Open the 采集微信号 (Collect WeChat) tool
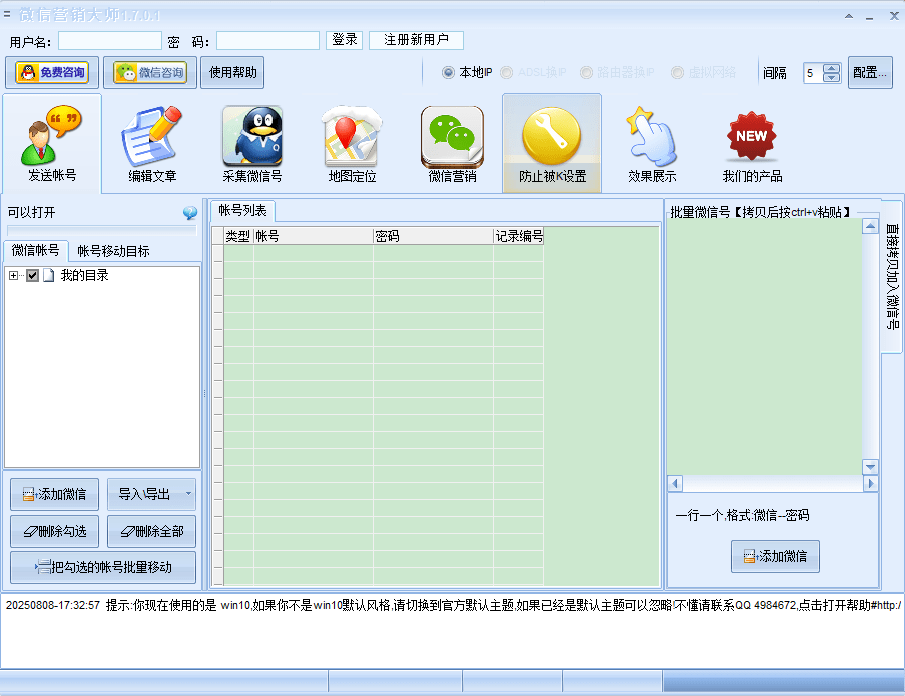This screenshot has width=905, height=696. (251, 140)
